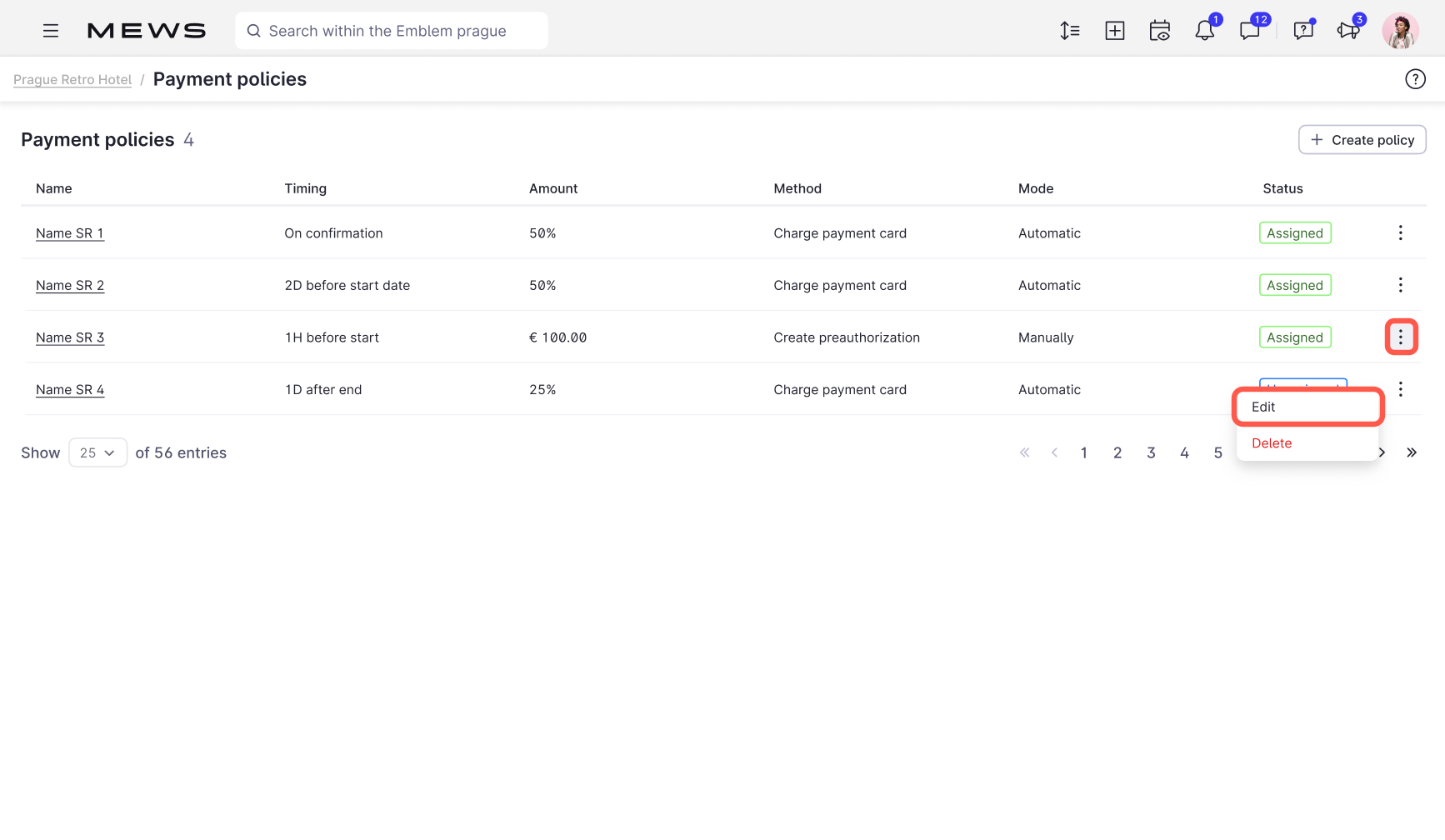
Task: Open actions menu for Name SR 1
Action: [x=1401, y=232]
